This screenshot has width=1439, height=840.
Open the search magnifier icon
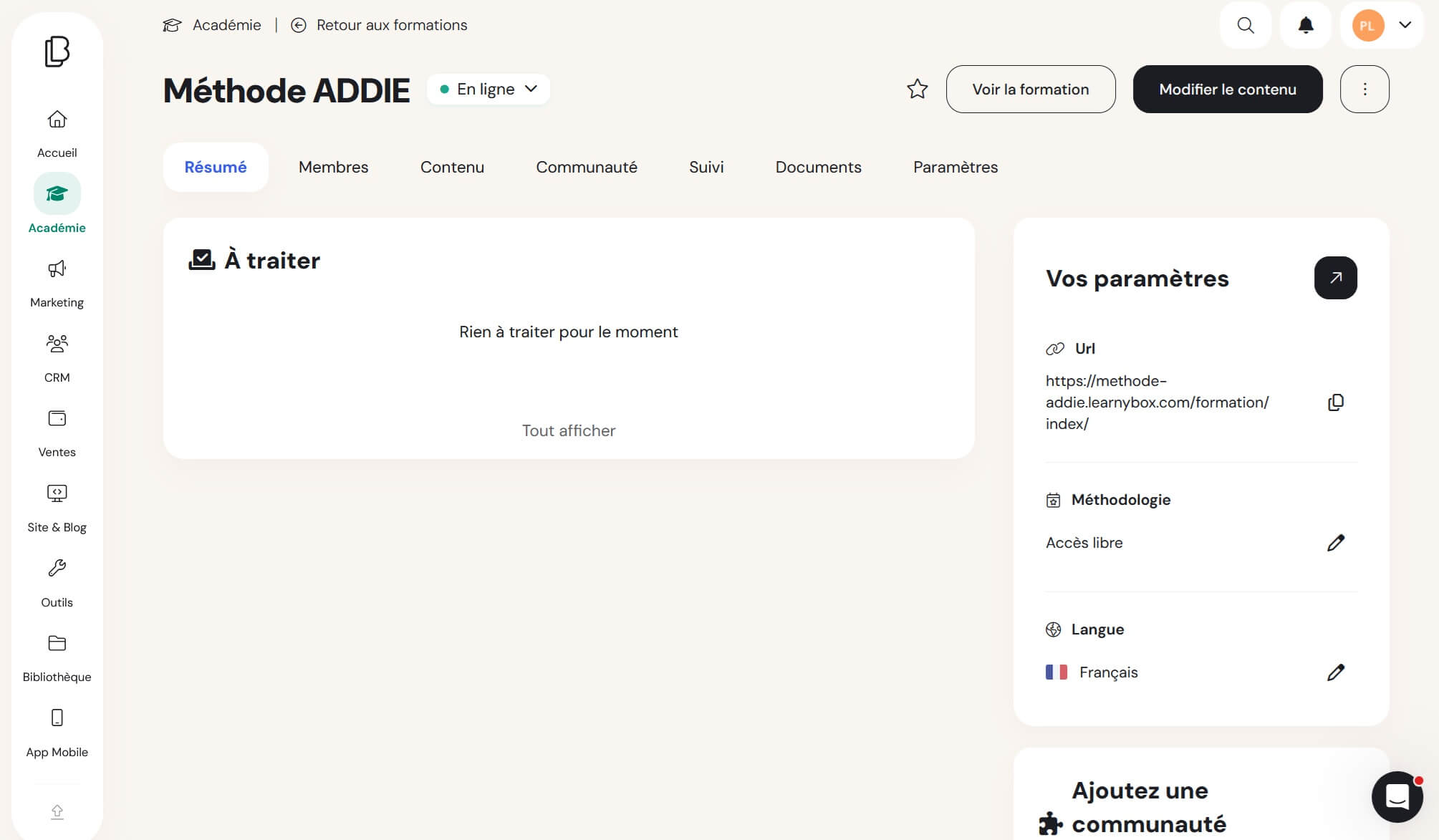[1246, 25]
